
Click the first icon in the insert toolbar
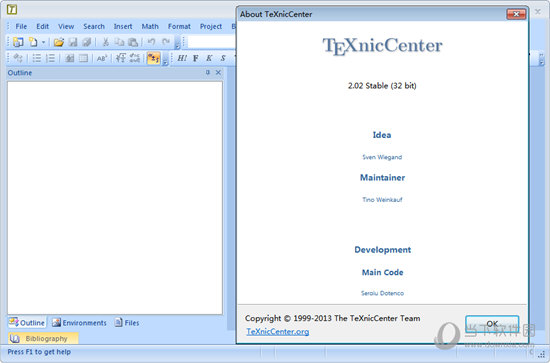click(x=18, y=58)
